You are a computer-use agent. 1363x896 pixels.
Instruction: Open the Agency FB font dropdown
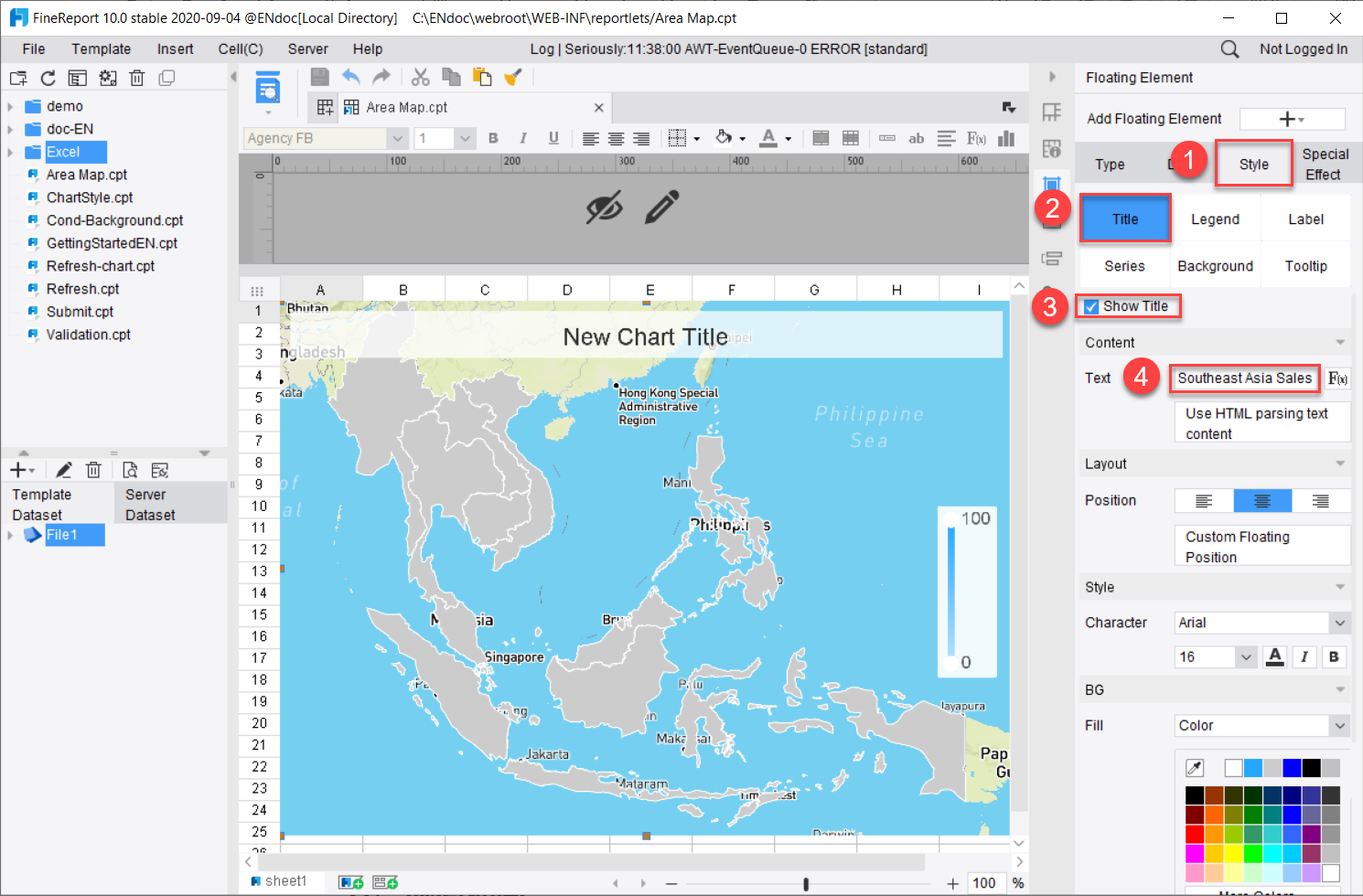(396, 137)
